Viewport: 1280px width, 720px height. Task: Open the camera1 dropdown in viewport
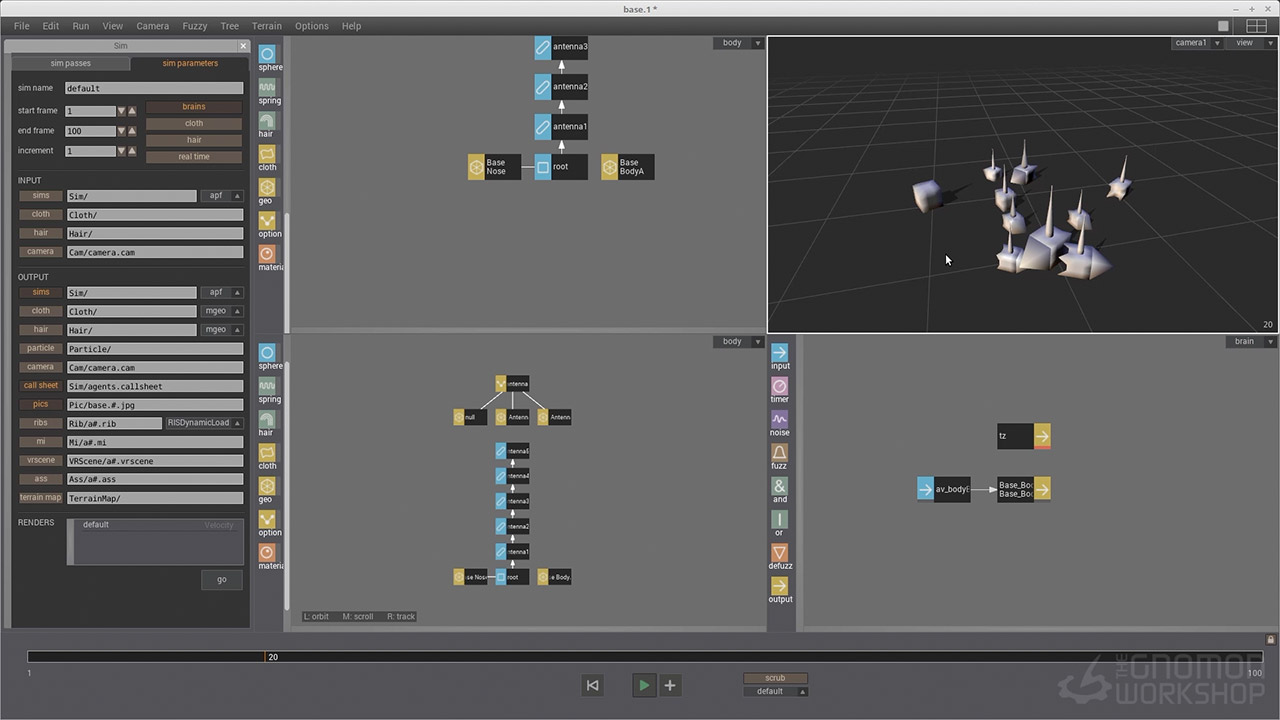tap(1196, 43)
